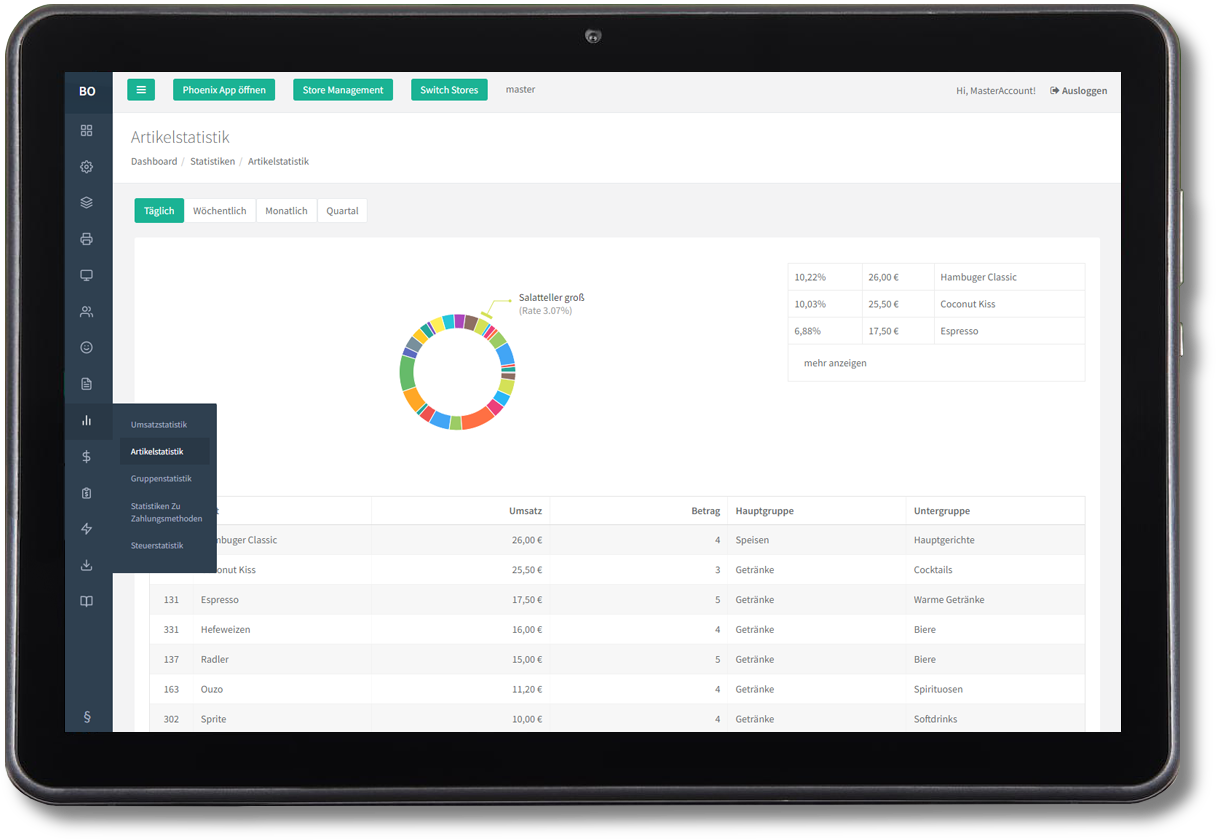Click the large green donut chart segment
The image size is (1216, 840).
[x=407, y=373]
